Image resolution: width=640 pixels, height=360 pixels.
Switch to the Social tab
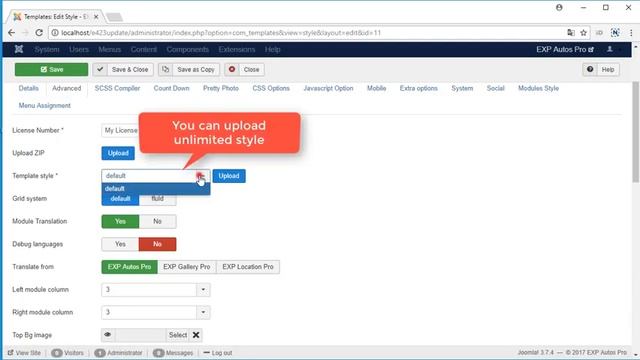(496, 88)
